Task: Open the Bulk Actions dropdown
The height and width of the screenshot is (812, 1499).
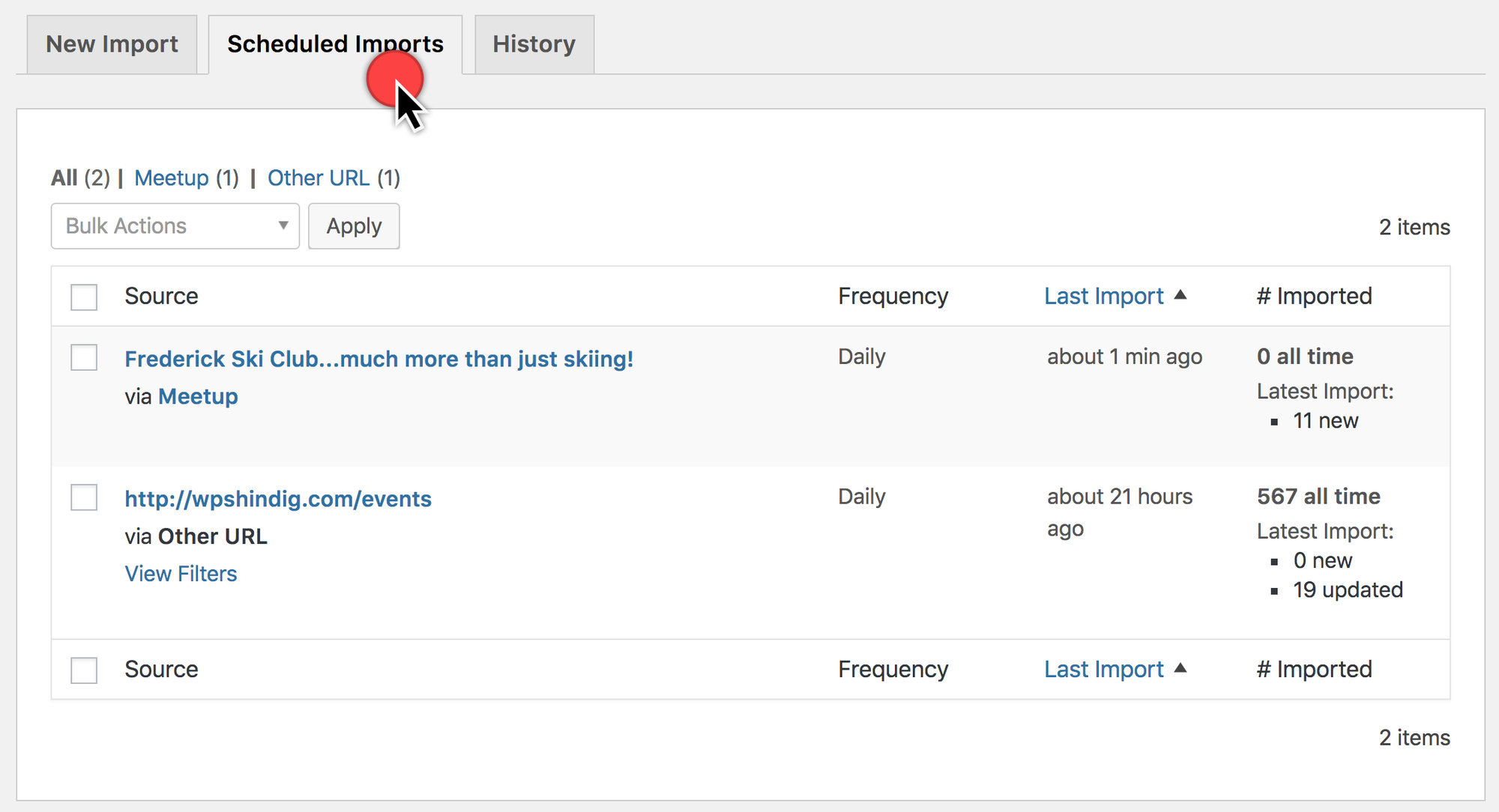Action: (174, 225)
